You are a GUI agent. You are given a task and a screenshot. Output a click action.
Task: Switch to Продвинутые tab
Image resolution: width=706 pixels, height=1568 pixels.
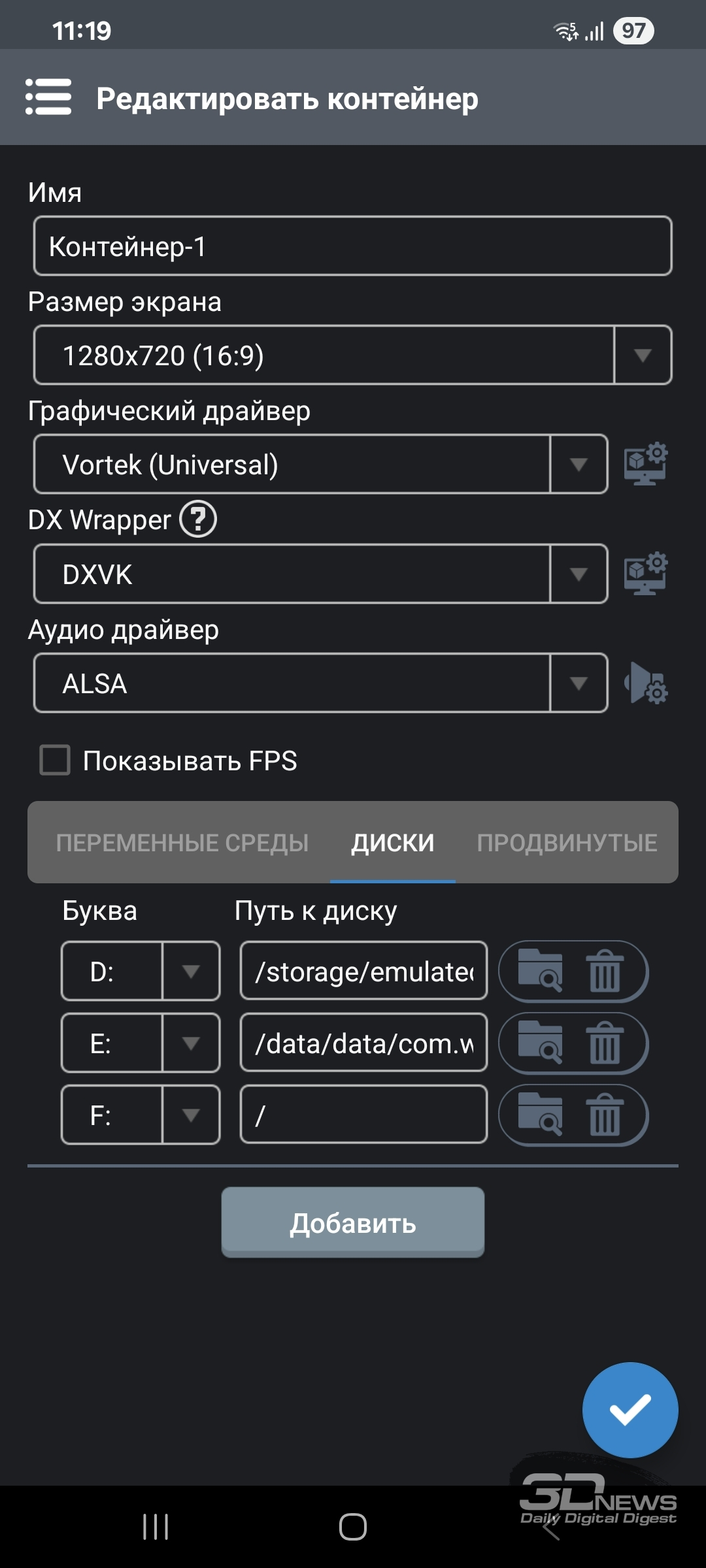(567, 843)
